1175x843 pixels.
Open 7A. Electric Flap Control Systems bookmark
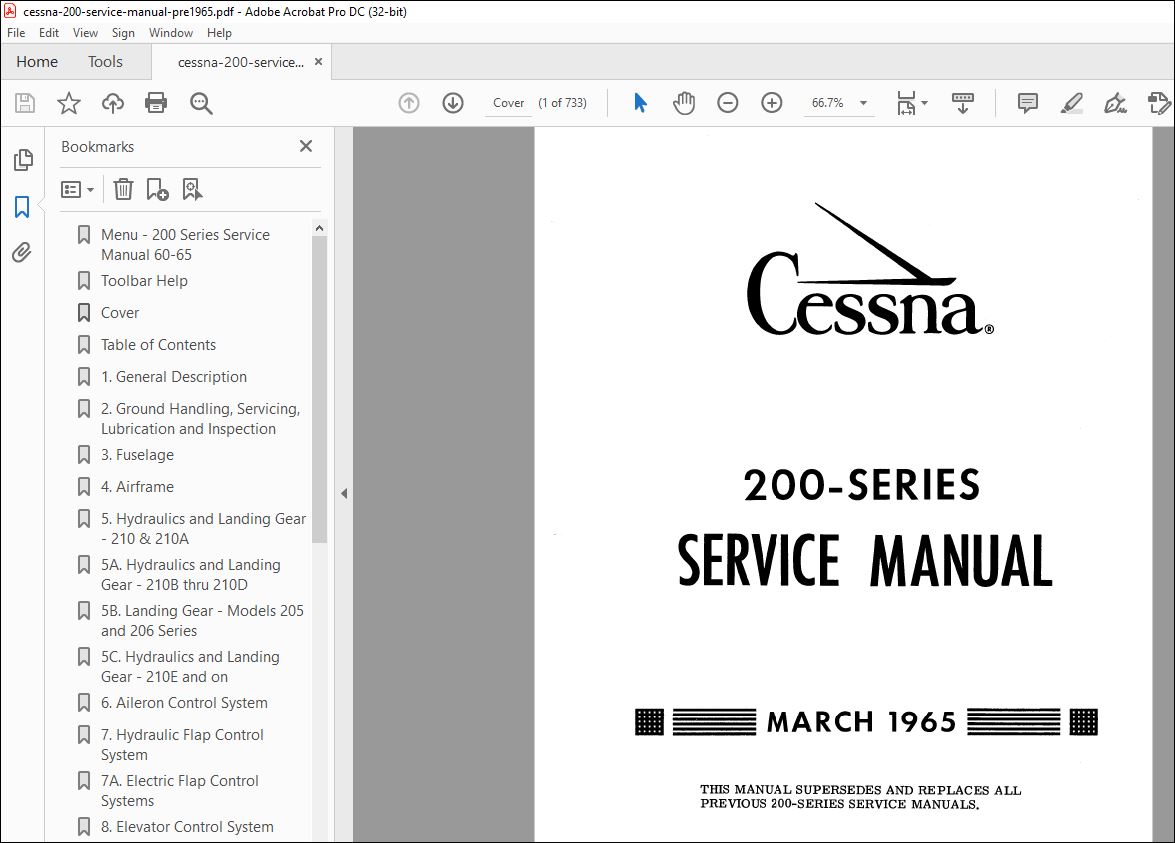click(x=180, y=791)
